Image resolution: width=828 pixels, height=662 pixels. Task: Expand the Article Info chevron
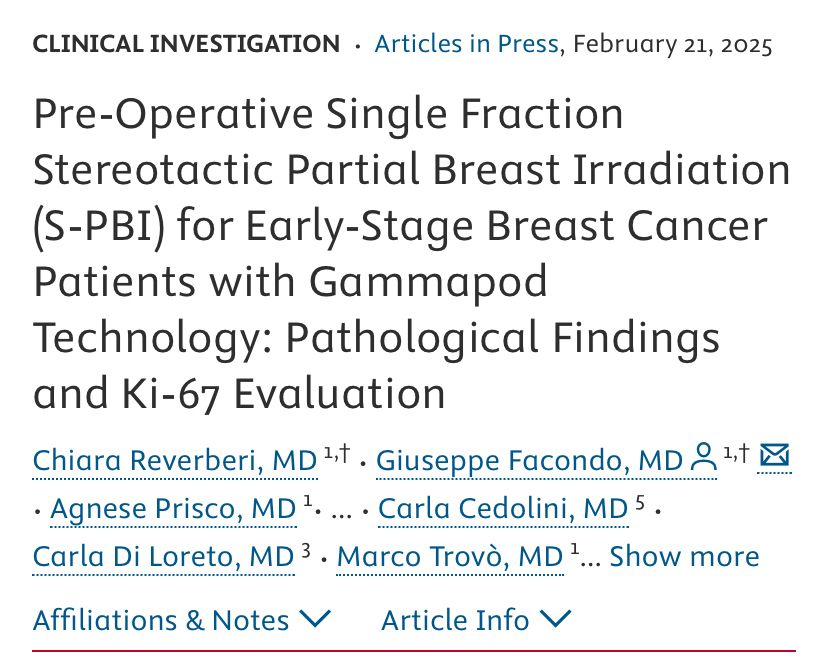click(556, 618)
